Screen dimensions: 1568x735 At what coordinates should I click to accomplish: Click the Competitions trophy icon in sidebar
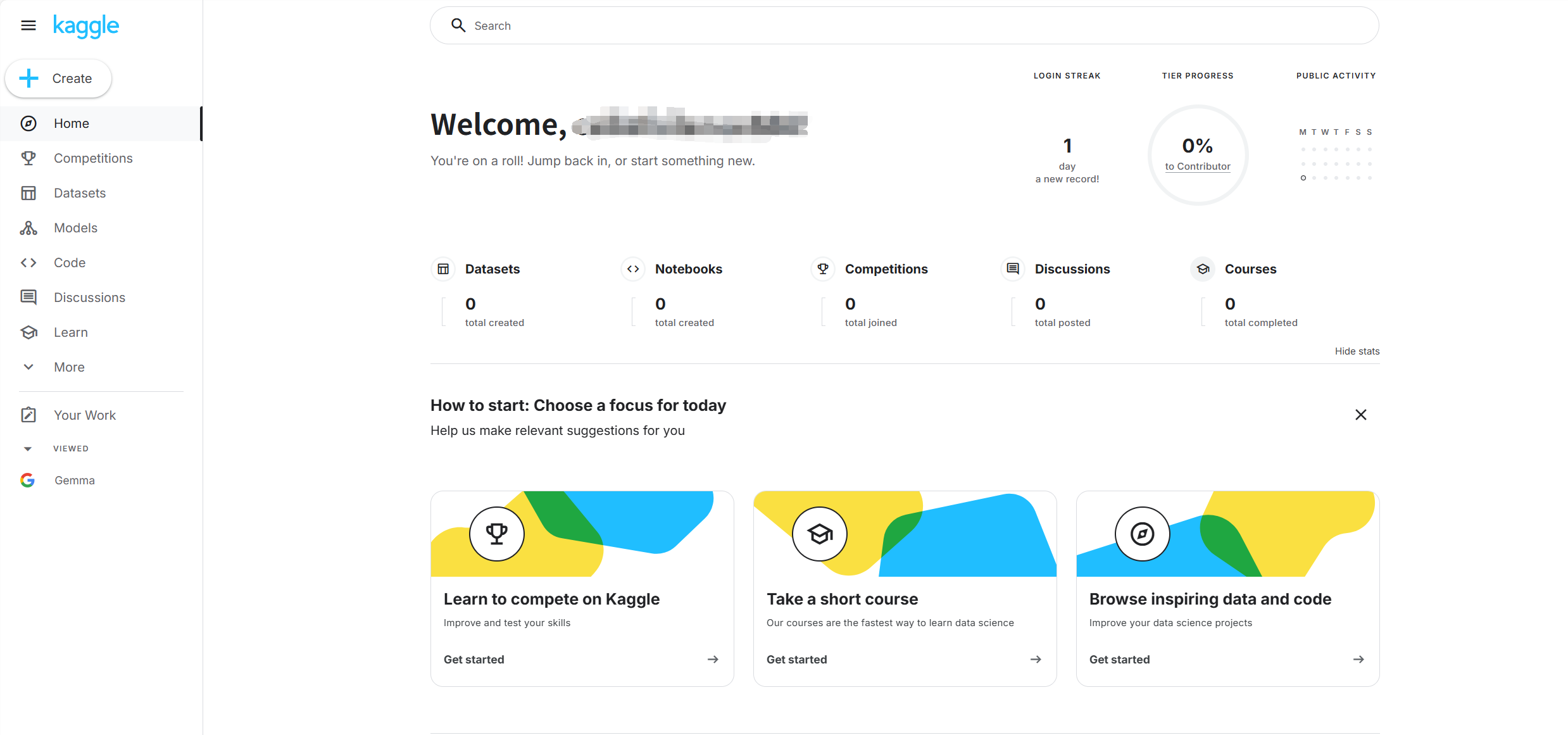click(x=28, y=158)
